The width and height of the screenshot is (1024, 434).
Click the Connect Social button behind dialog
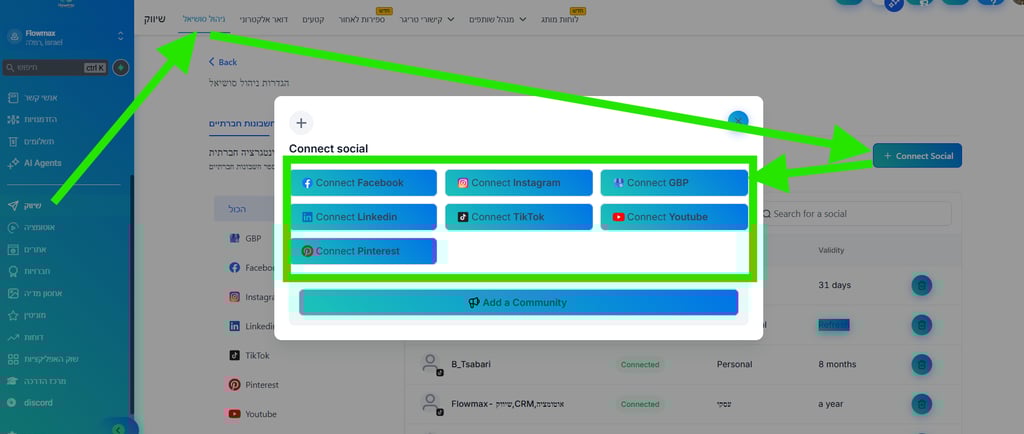pyautogui.click(x=917, y=155)
